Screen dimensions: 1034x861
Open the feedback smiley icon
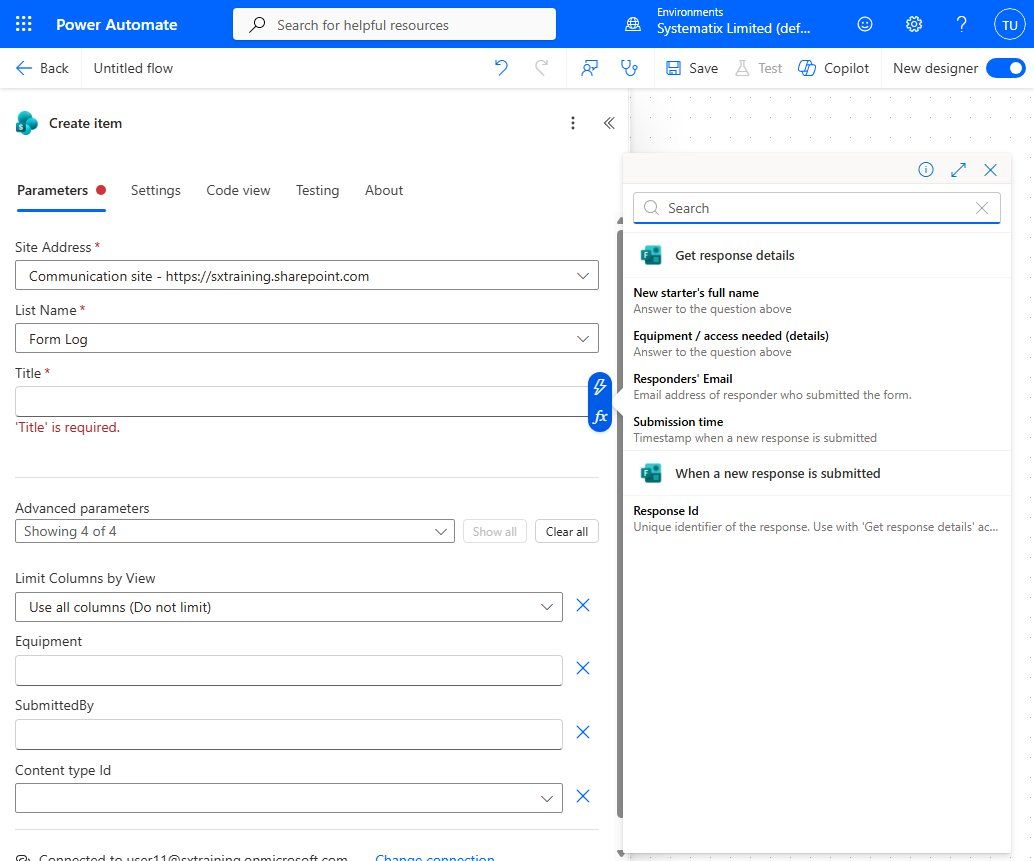(x=865, y=24)
